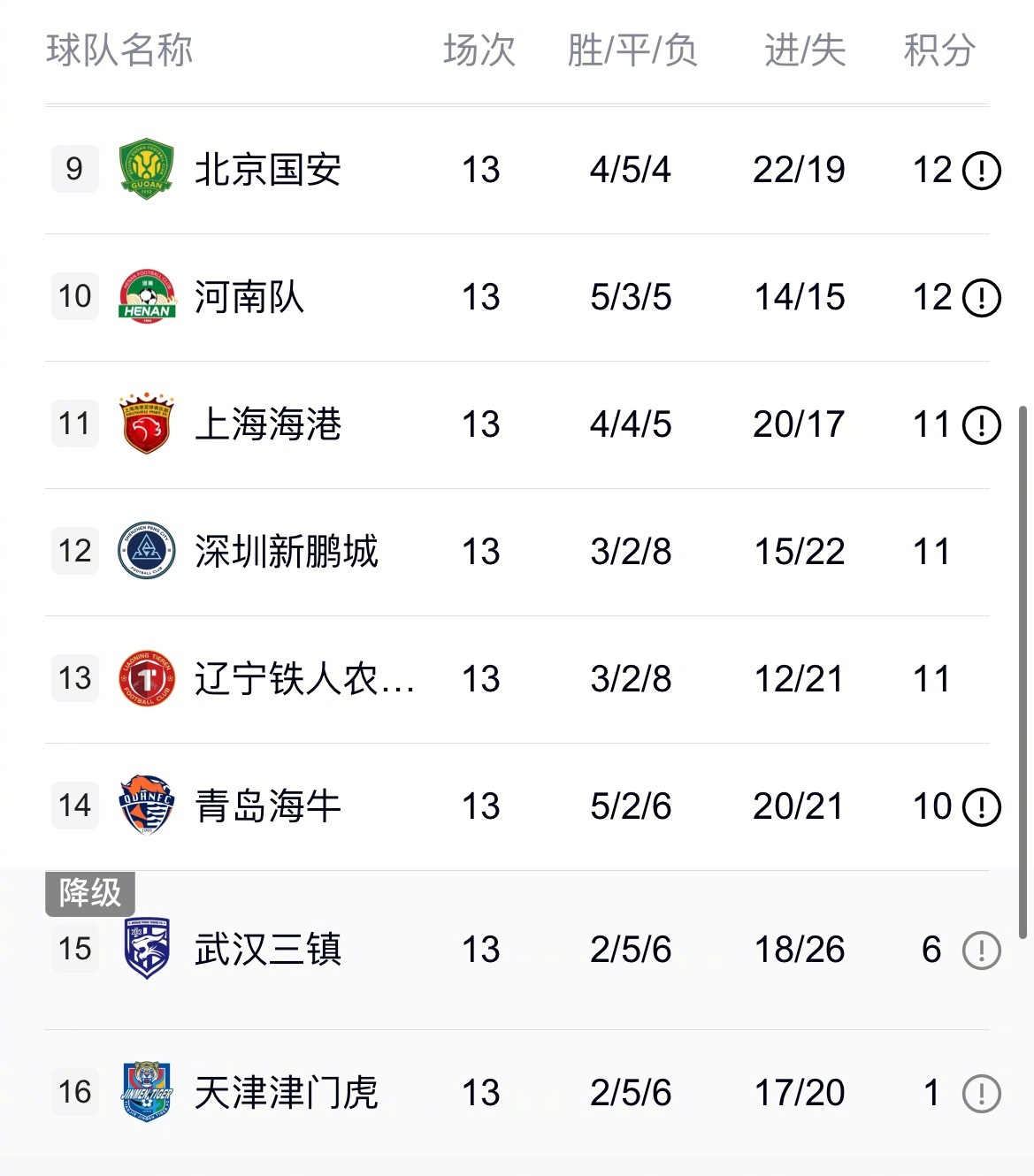Tap the Beijing Guoan green crest logo
The image size is (1034, 1176).
tap(146, 169)
